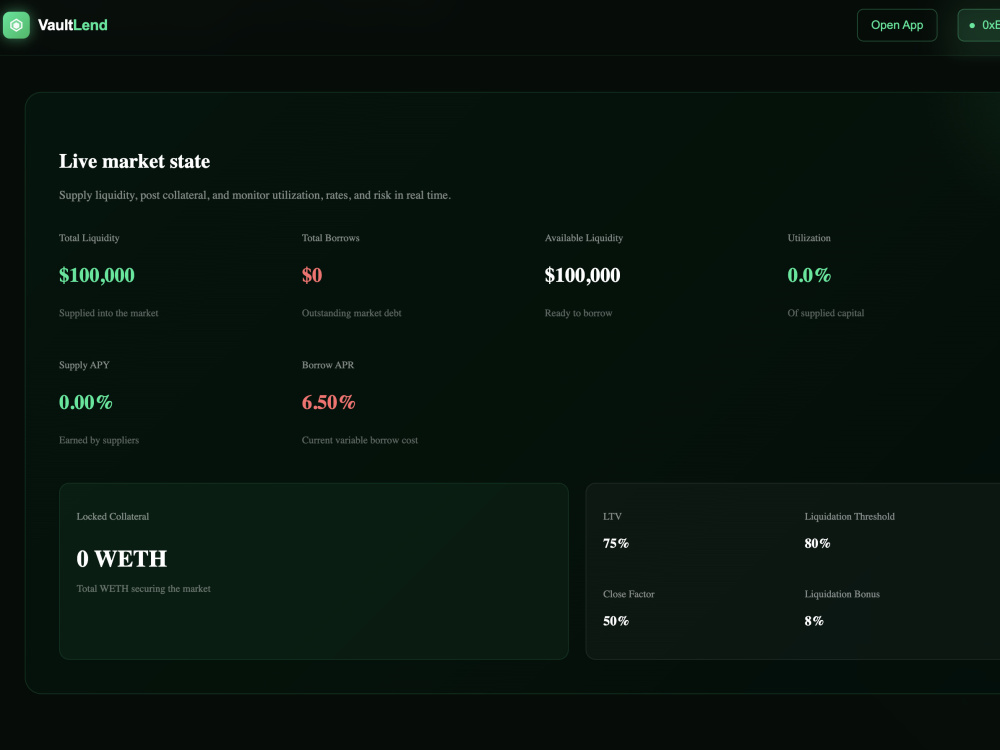Click the LTV 75% value

tap(615, 543)
